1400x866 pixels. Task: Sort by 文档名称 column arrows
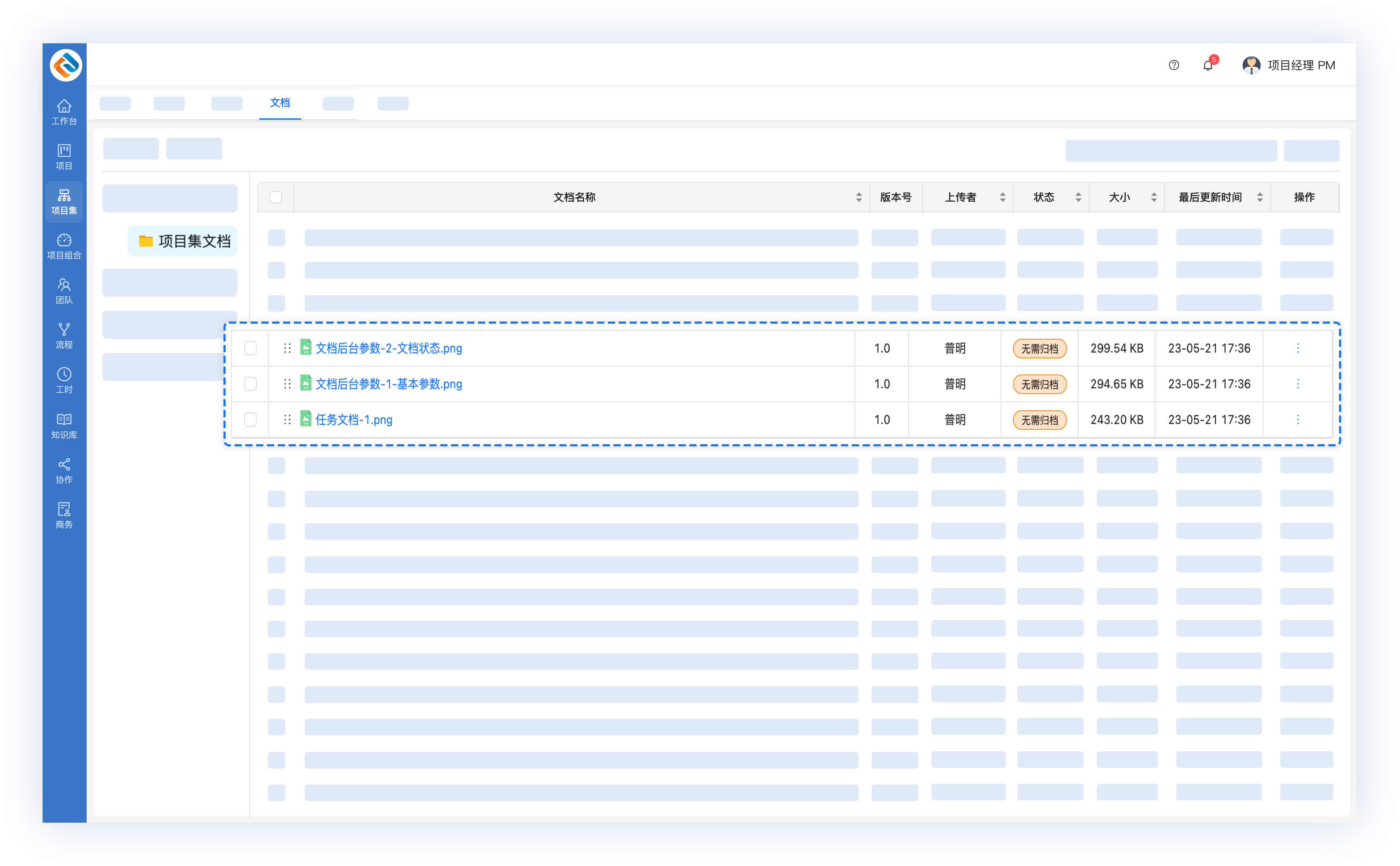click(x=858, y=197)
